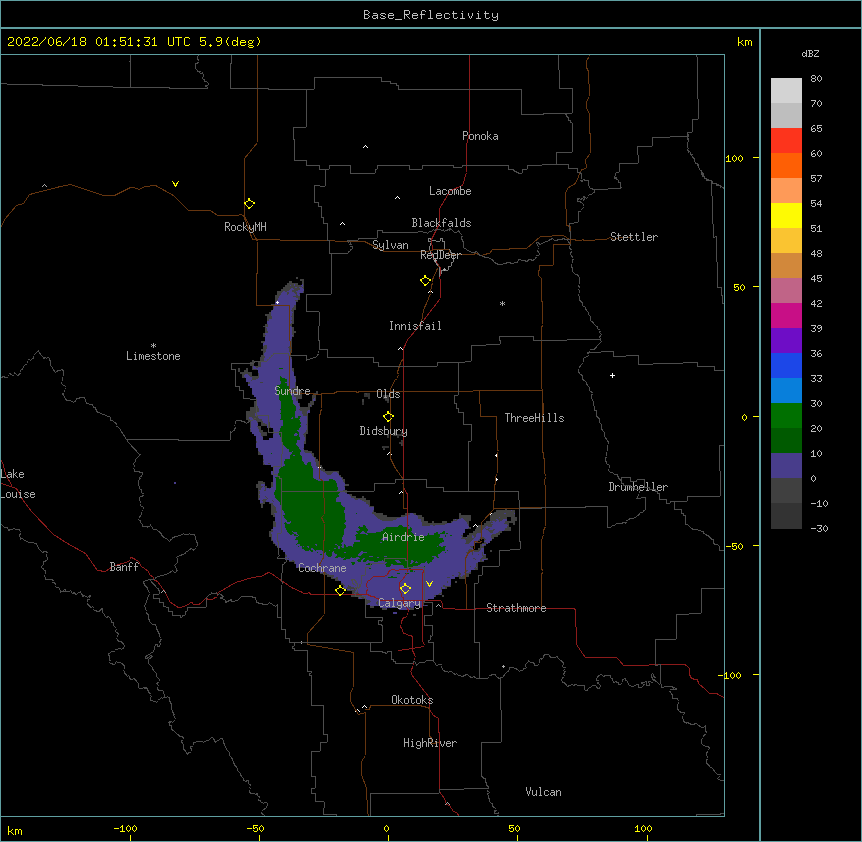
Task: Click the dBZ legend heading
Action: (810, 54)
